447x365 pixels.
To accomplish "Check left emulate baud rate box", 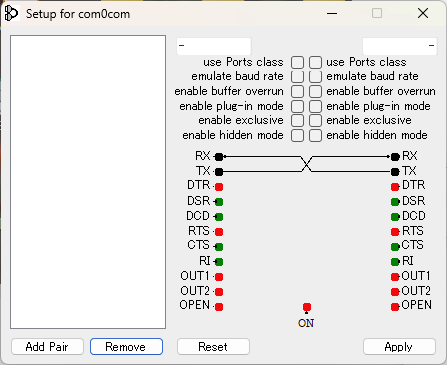I will [297, 77].
